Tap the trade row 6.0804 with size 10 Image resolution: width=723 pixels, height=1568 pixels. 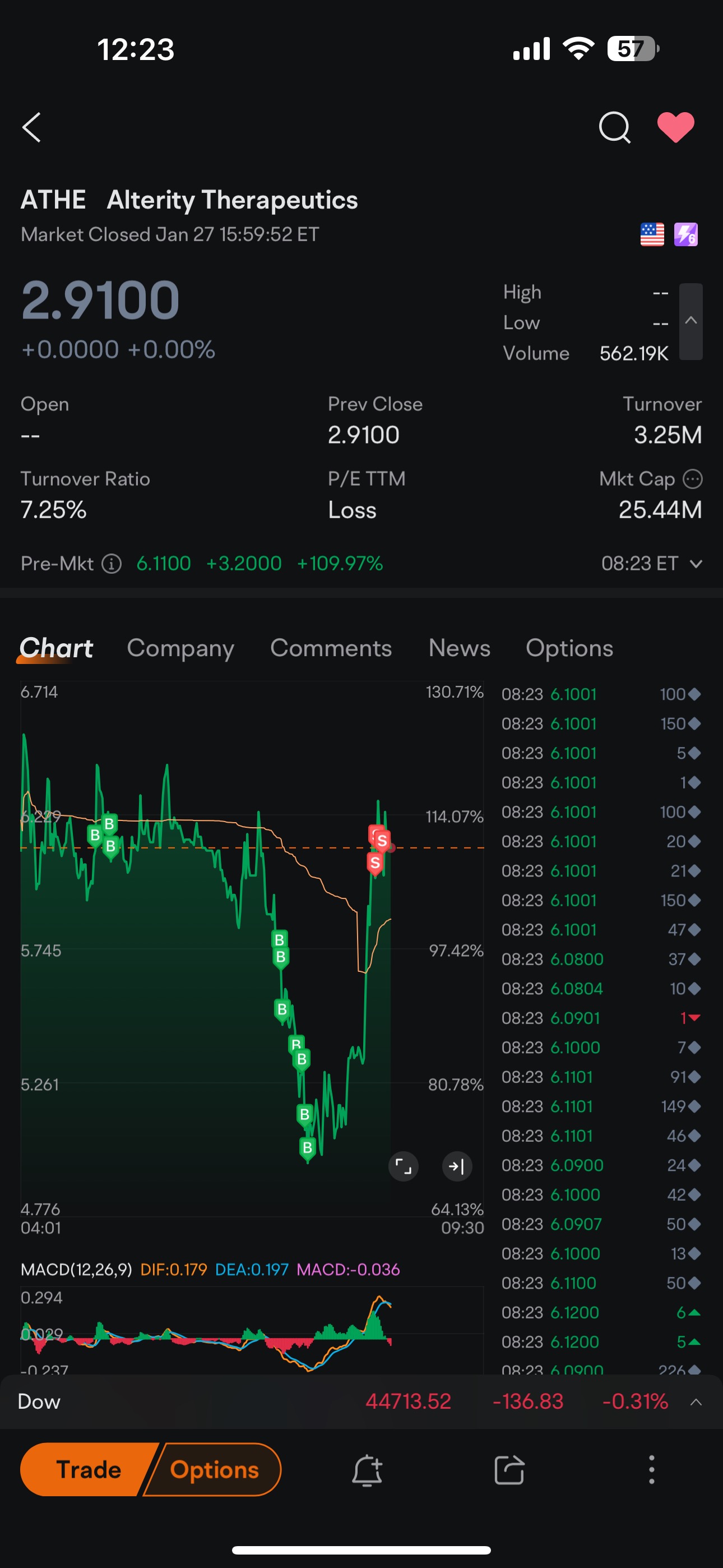tap(601, 989)
